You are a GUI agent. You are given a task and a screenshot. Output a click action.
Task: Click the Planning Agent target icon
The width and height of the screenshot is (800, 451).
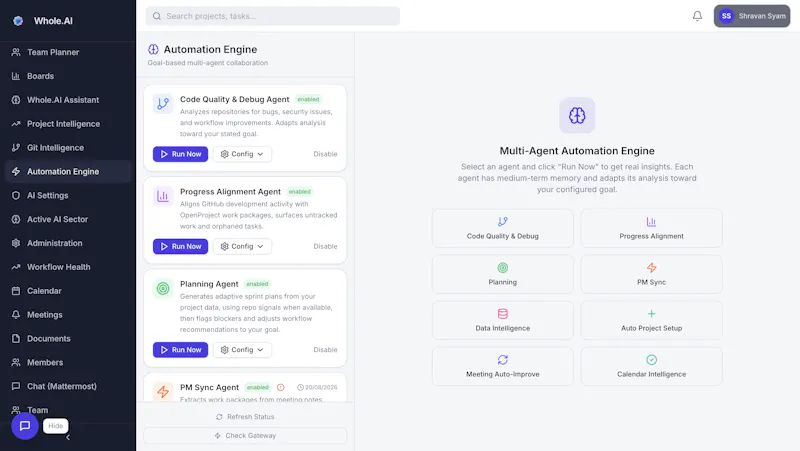(163, 288)
